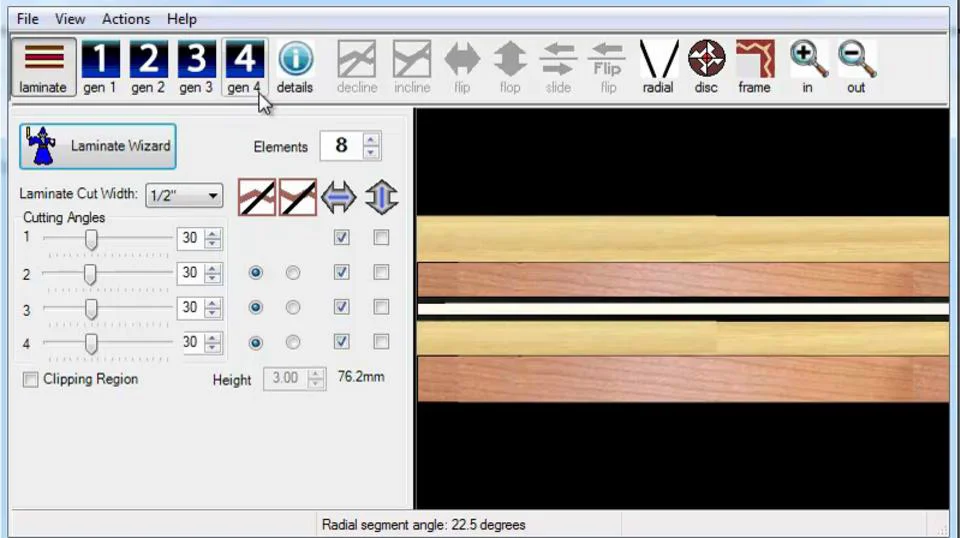Image resolution: width=960 pixels, height=538 pixels.
Task: Click the slide toolbar icon
Action: tap(558, 67)
